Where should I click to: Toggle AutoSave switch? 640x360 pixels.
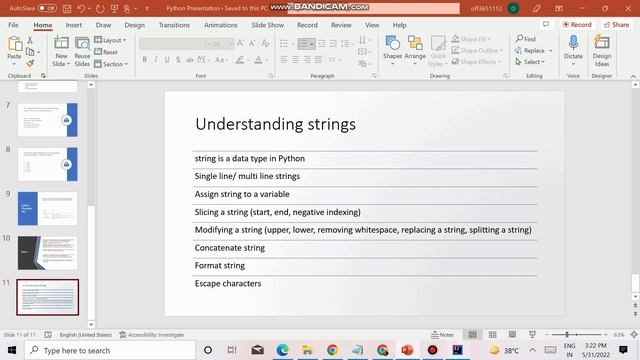click(47, 8)
